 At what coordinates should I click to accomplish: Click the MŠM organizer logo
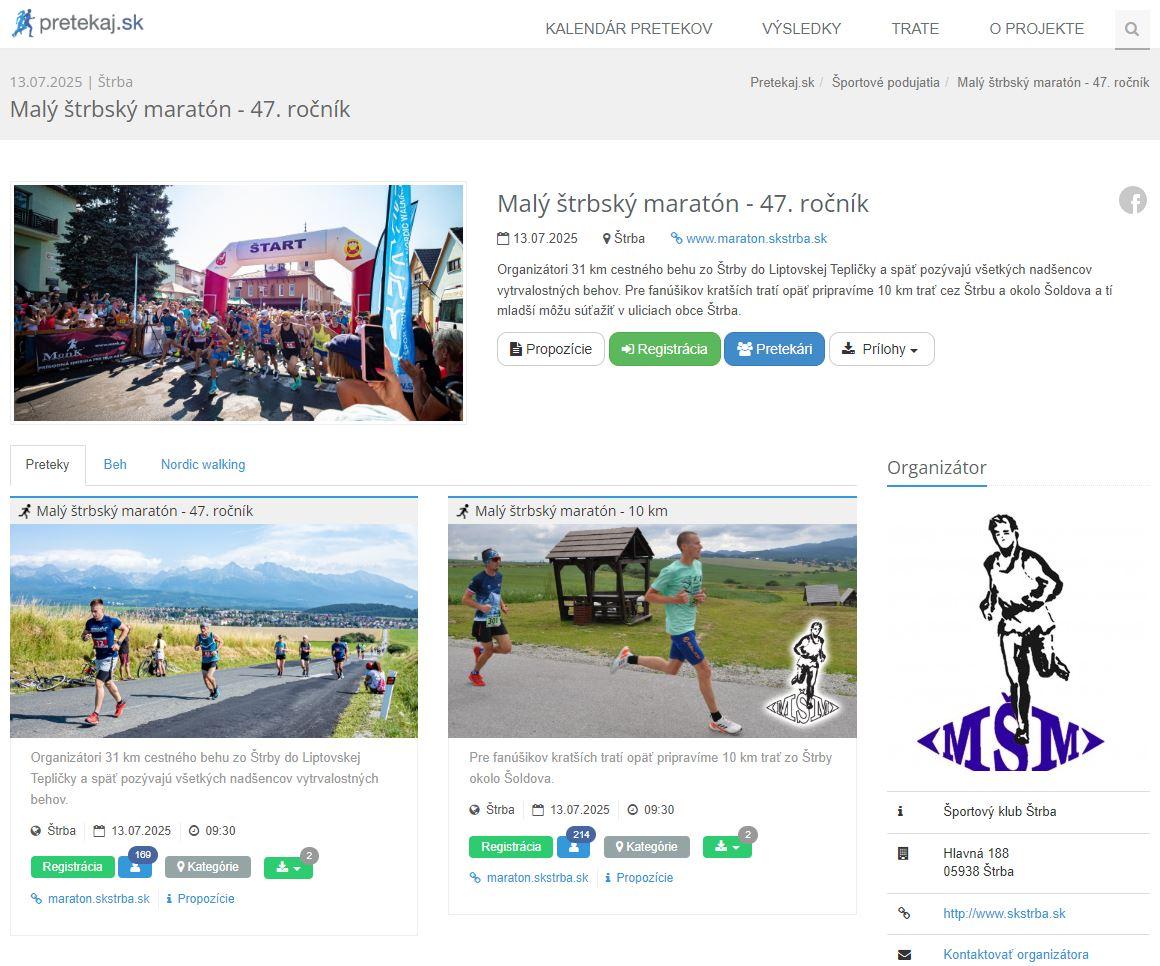coord(1011,642)
